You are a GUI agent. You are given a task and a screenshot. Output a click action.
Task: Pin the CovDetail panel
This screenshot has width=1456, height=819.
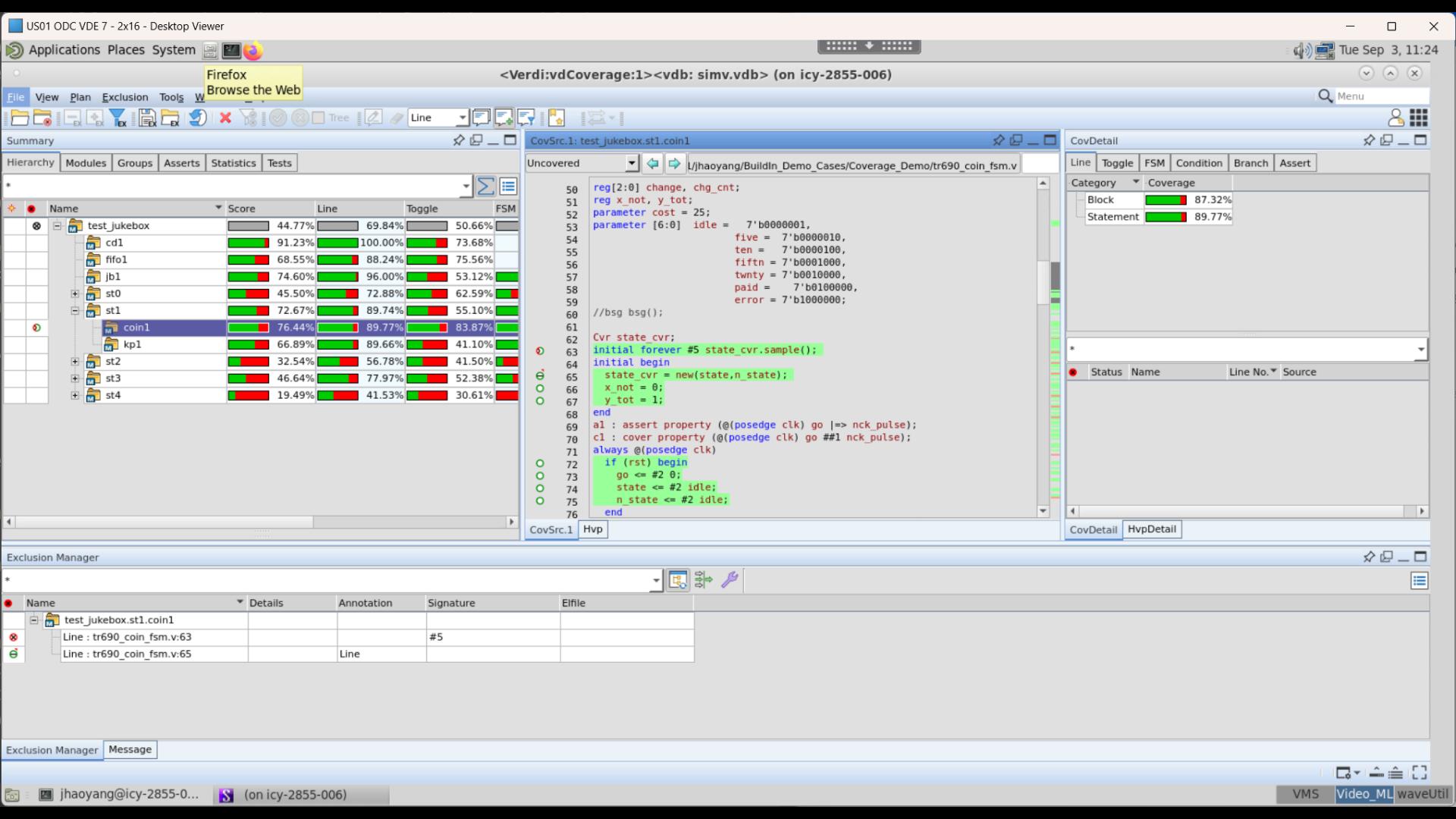(x=1369, y=140)
